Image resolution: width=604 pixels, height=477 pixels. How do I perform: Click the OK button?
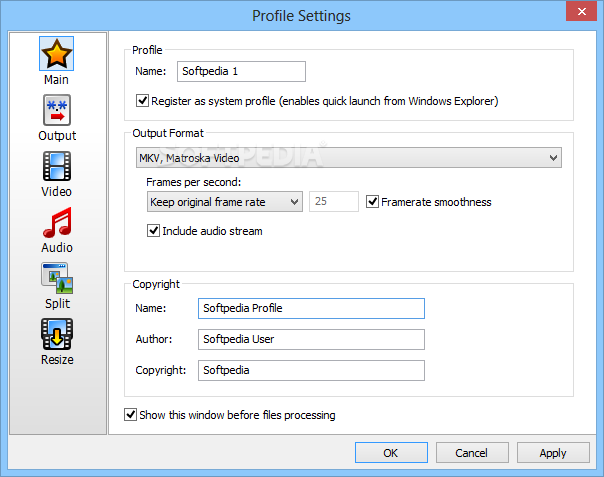(x=391, y=453)
